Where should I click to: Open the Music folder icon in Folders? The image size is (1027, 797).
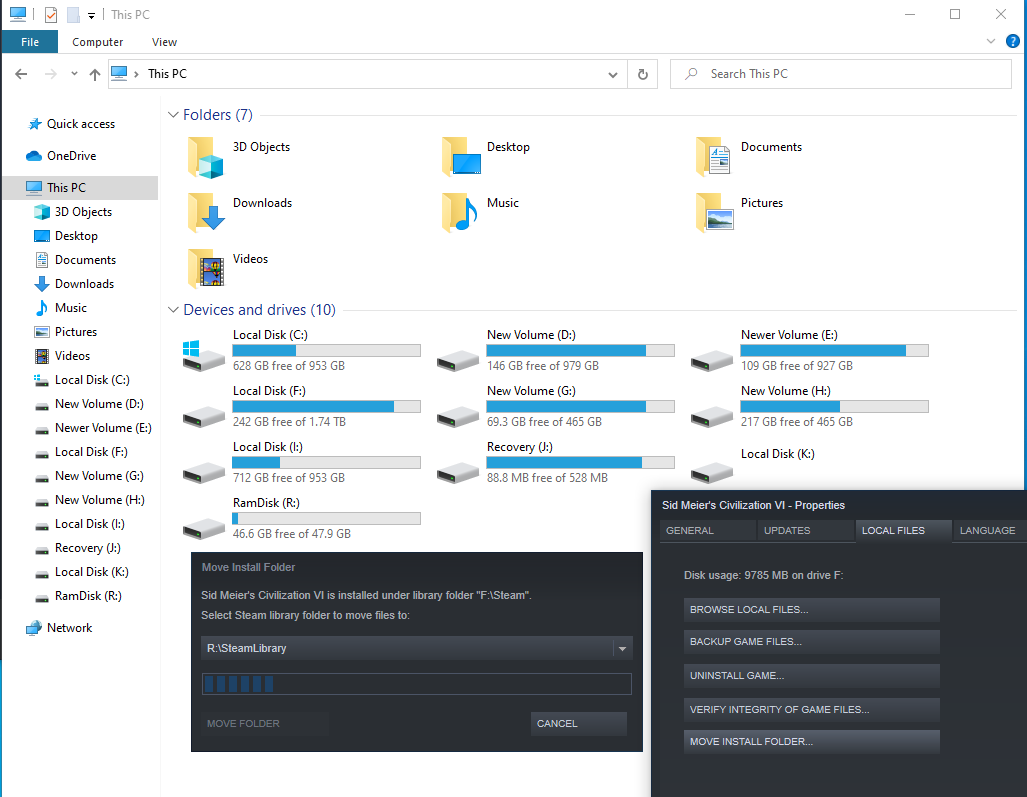[460, 213]
